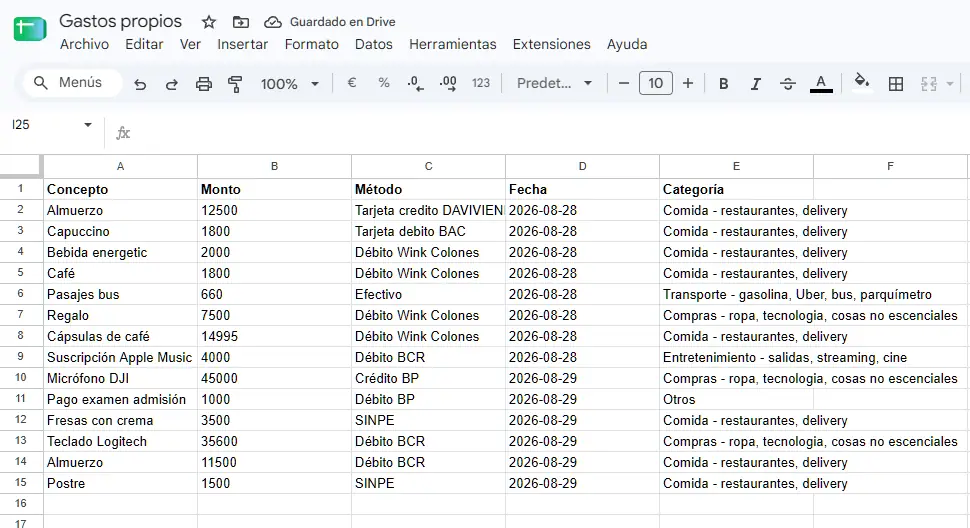Increase font size with plus button

coord(688,83)
